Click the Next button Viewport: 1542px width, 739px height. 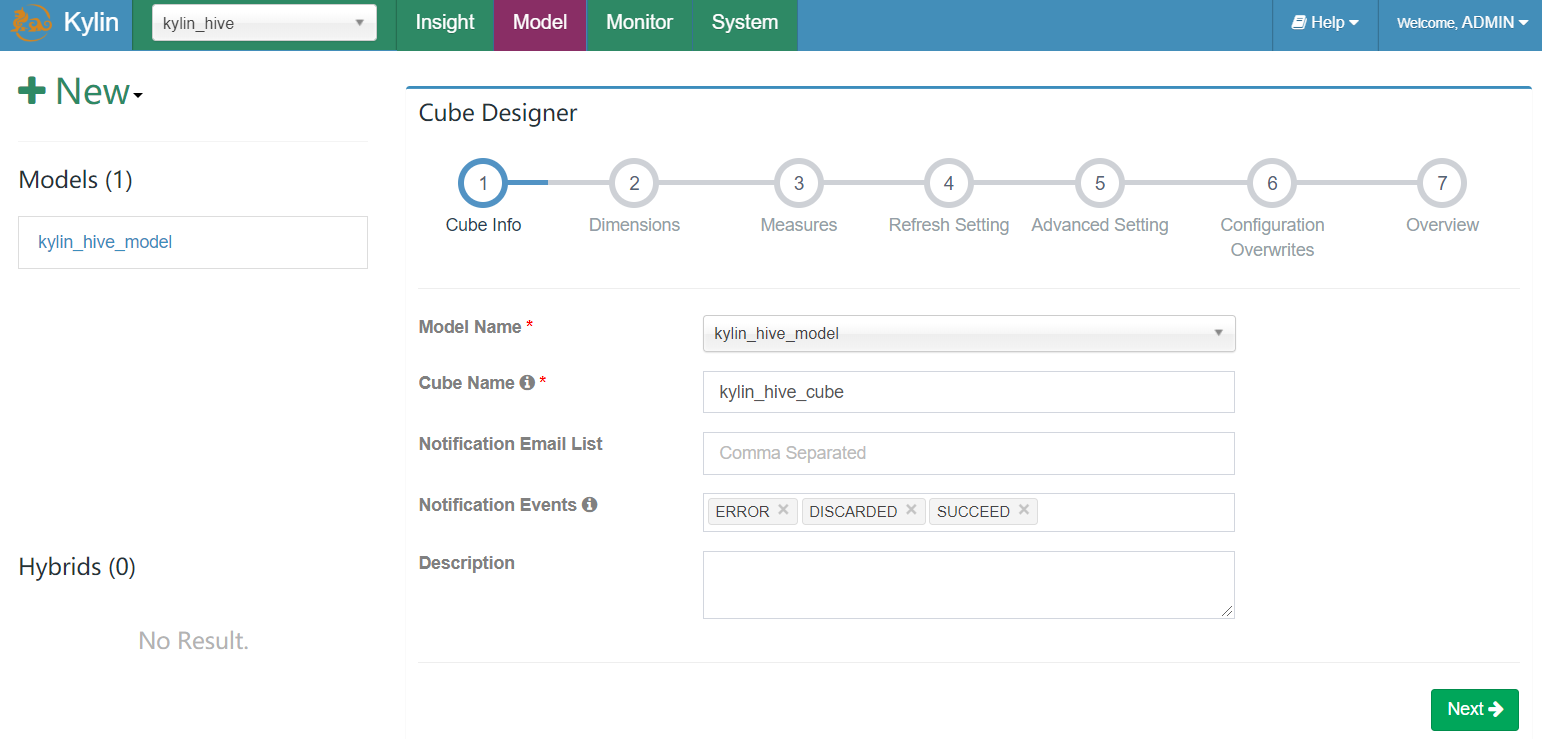(1475, 709)
